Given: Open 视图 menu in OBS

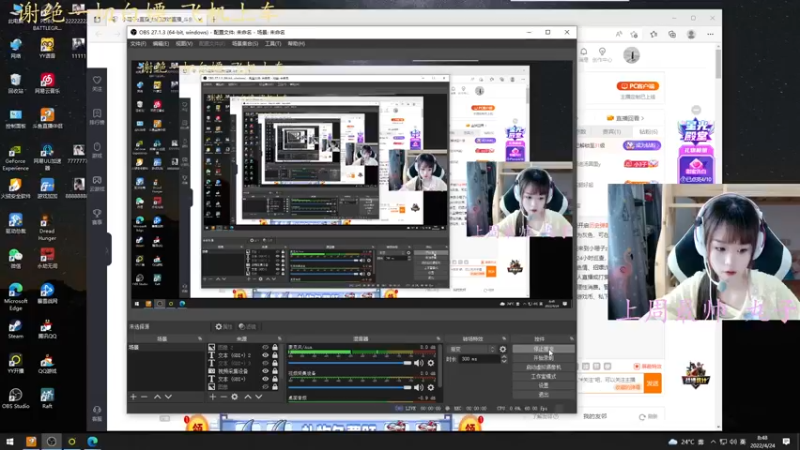Looking at the screenshot, I should tap(184, 44).
